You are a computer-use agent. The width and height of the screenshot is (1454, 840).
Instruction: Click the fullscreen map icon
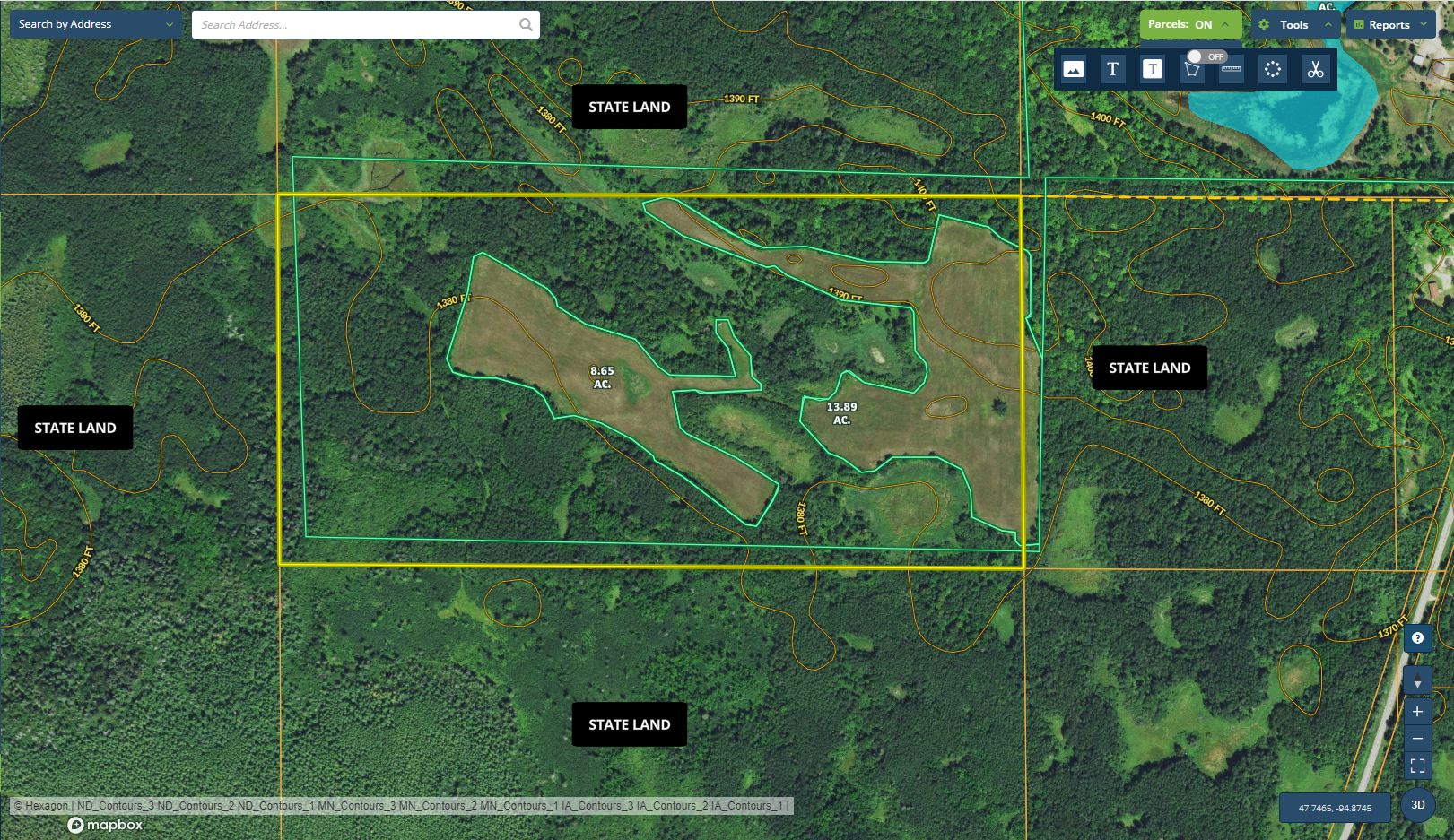pos(1417,766)
